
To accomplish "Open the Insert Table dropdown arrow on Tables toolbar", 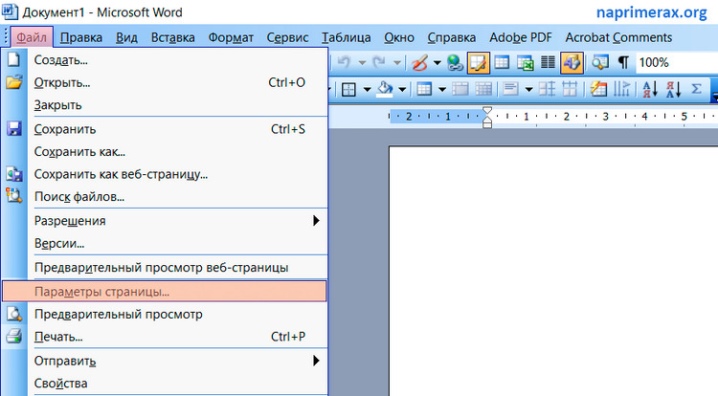I will [442, 89].
